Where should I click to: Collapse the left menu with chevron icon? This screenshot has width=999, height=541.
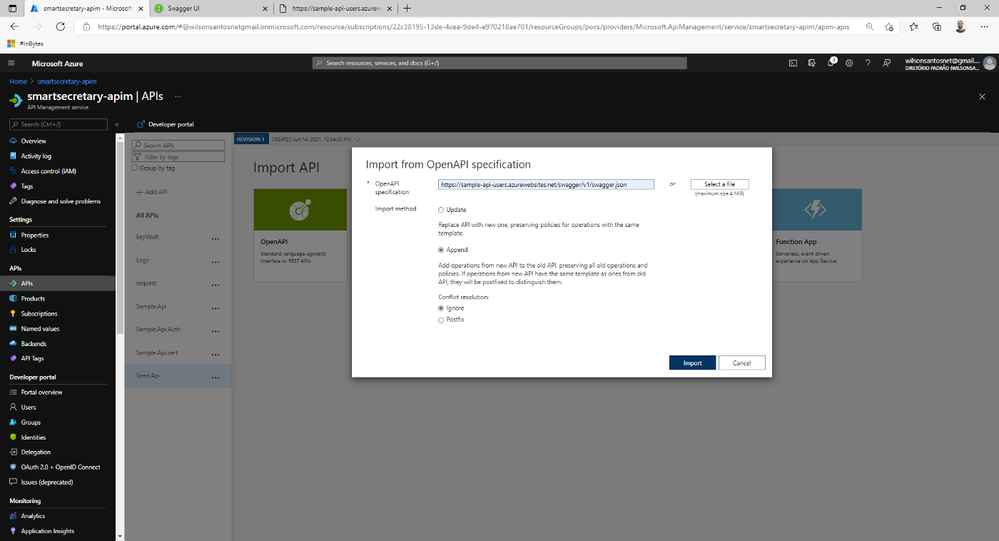pyautogui.click(x=117, y=124)
